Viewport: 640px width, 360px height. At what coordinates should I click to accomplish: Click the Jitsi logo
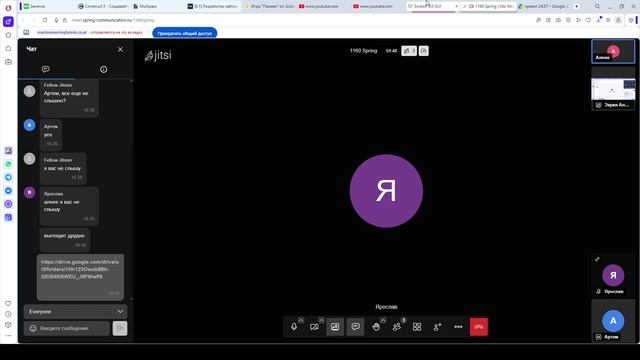[x=158, y=56]
